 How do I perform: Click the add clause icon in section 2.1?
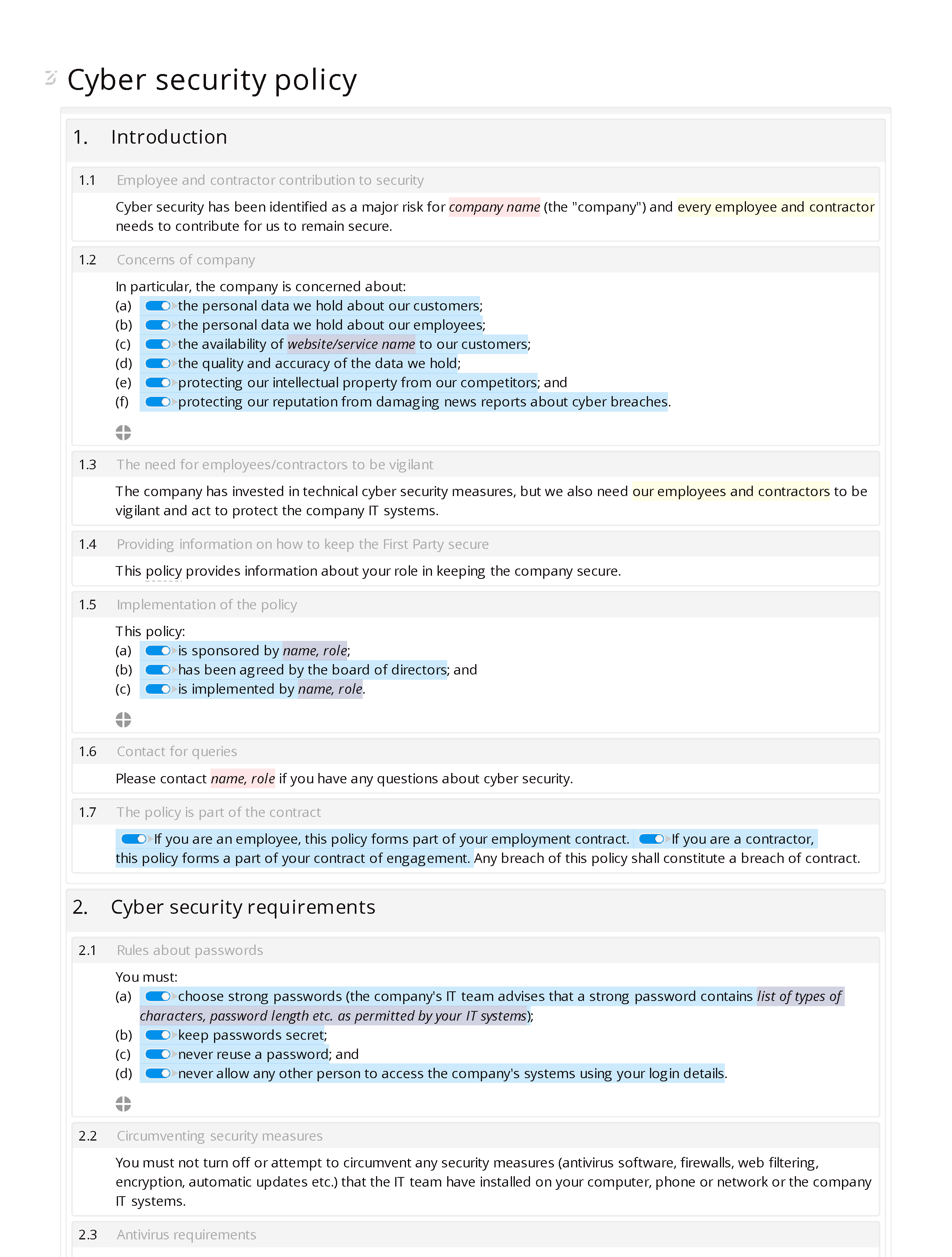[123, 1100]
